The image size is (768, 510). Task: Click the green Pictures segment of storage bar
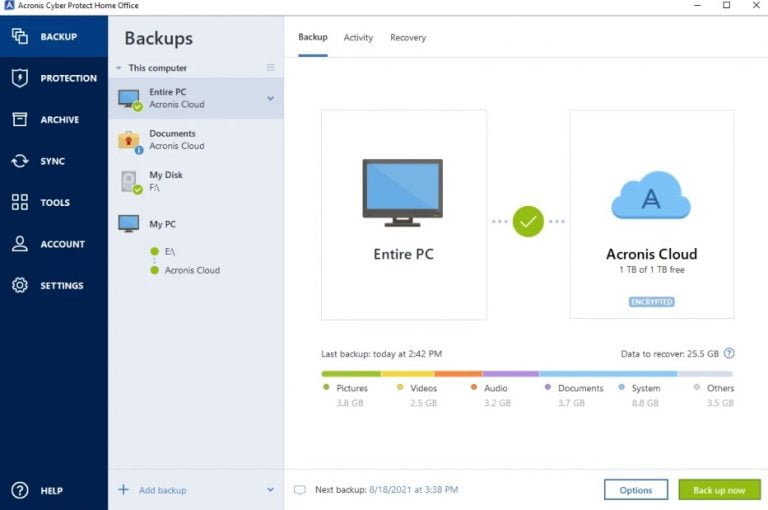coord(351,374)
